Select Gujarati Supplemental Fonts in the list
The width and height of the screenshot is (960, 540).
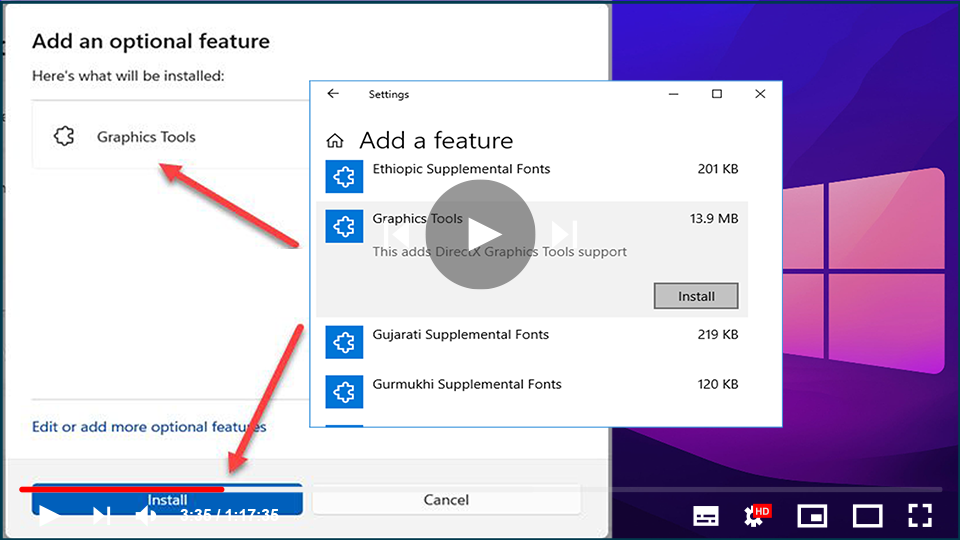(461, 335)
